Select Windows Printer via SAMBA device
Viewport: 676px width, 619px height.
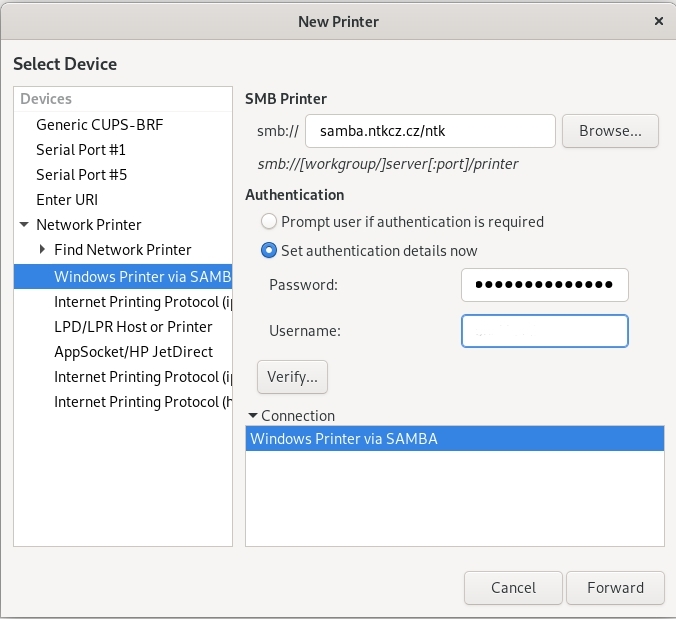tap(142, 276)
